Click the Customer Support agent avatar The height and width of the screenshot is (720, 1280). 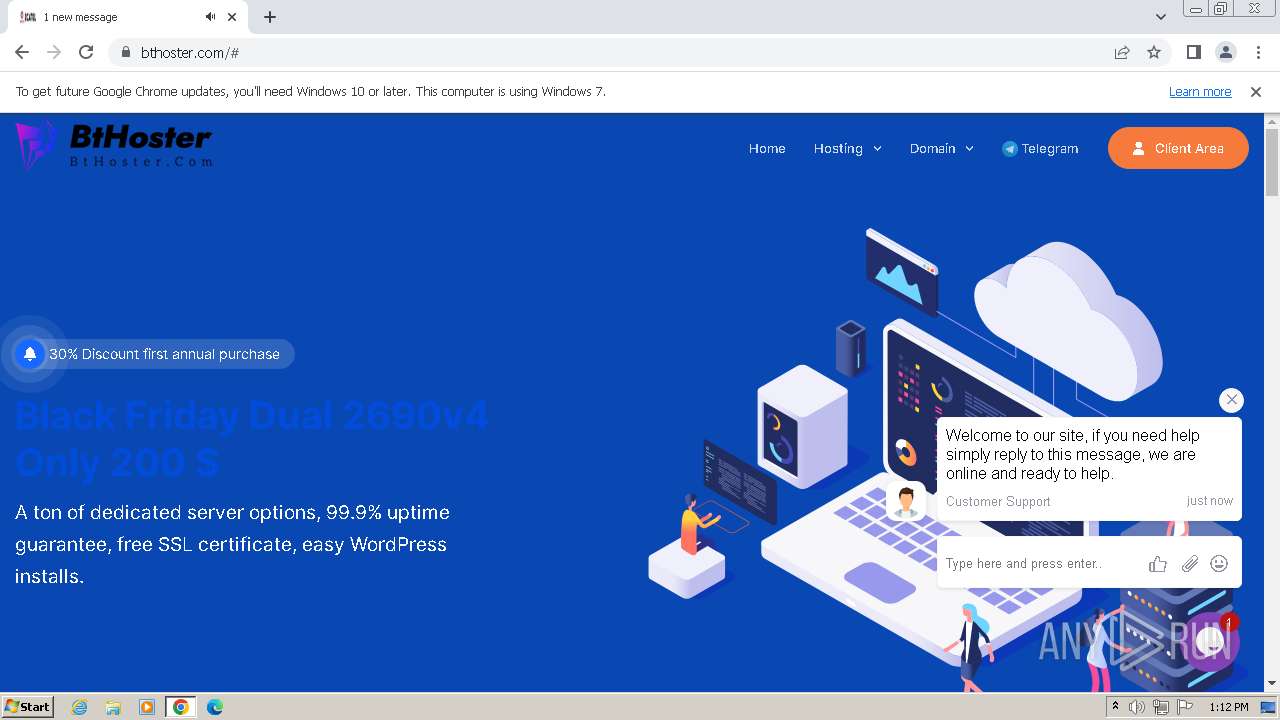(906, 501)
